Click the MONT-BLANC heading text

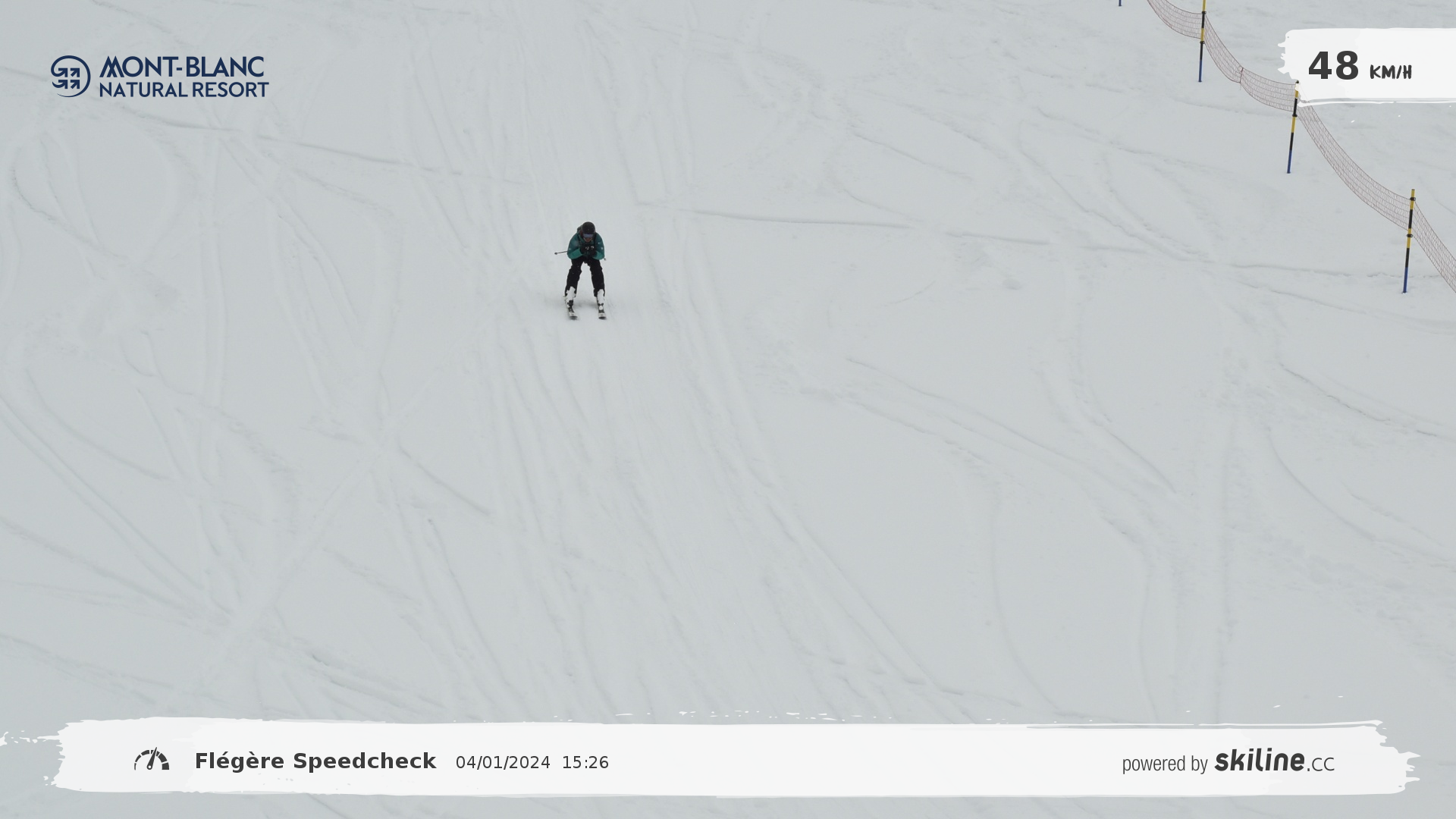[183, 67]
